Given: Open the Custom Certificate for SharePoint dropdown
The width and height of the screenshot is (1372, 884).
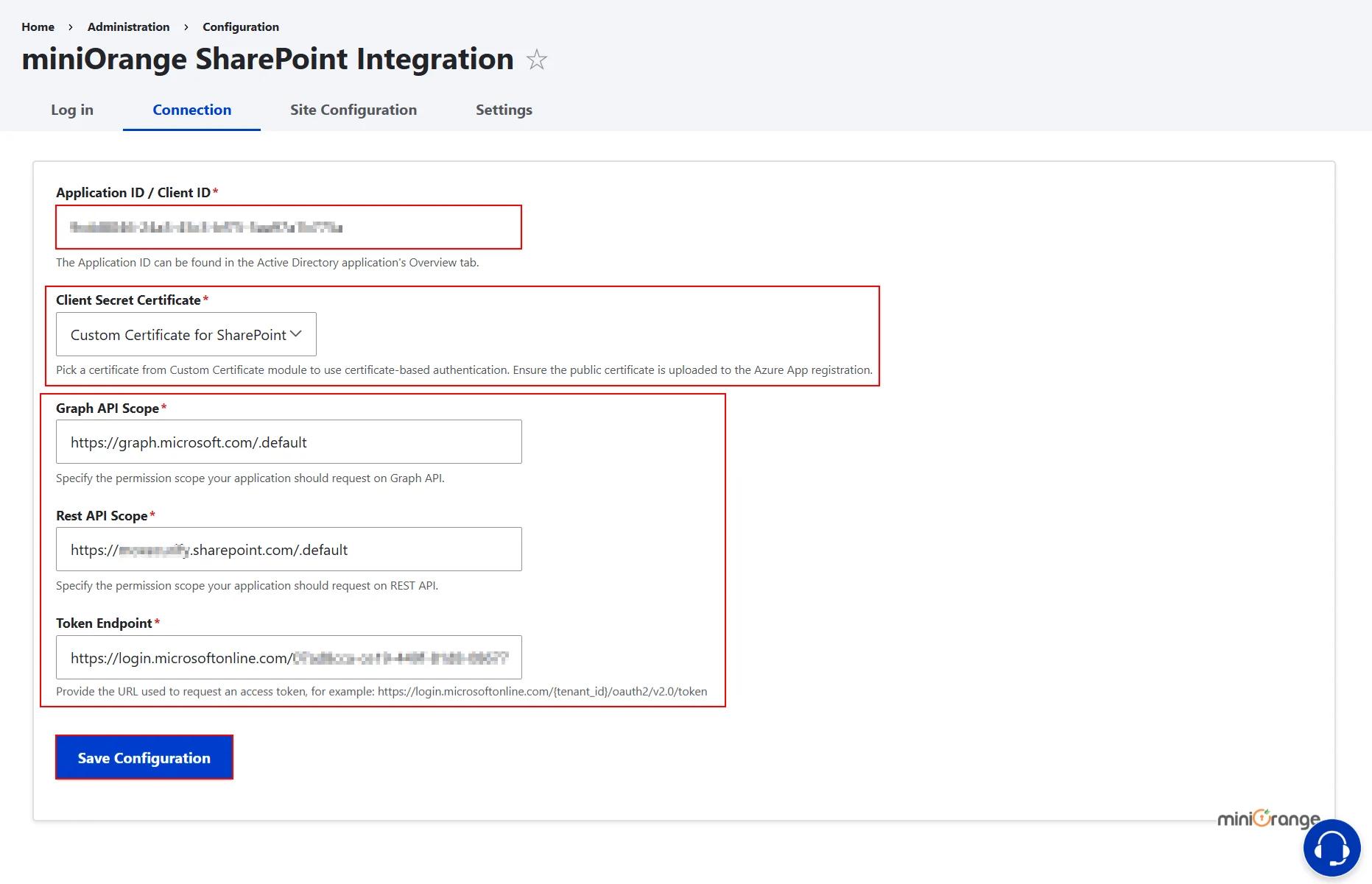Looking at the screenshot, I should (x=186, y=334).
